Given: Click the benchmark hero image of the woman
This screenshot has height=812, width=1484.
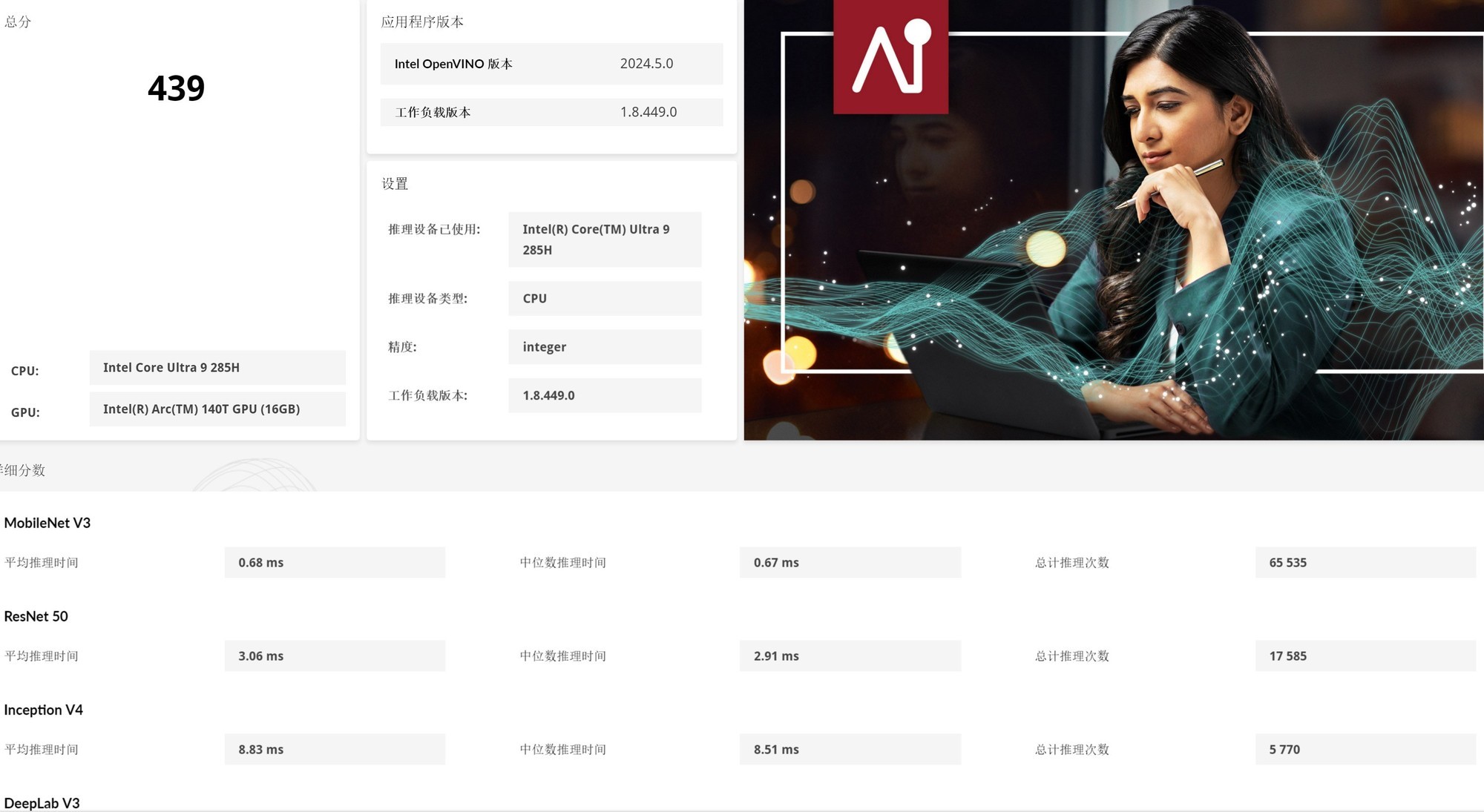Looking at the screenshot, I should 1113,222.
